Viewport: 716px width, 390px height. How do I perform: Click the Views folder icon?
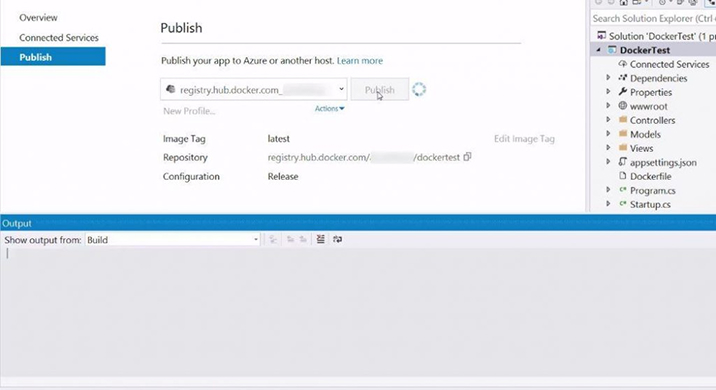click(x=622, y=148)
